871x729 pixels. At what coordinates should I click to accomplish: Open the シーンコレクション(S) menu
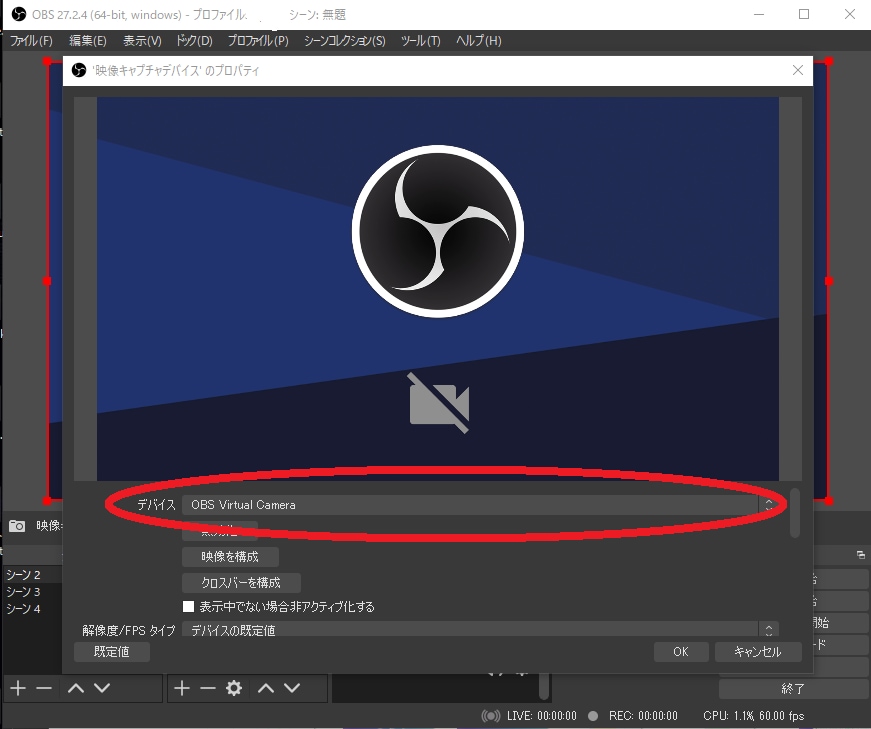(344, 41)
